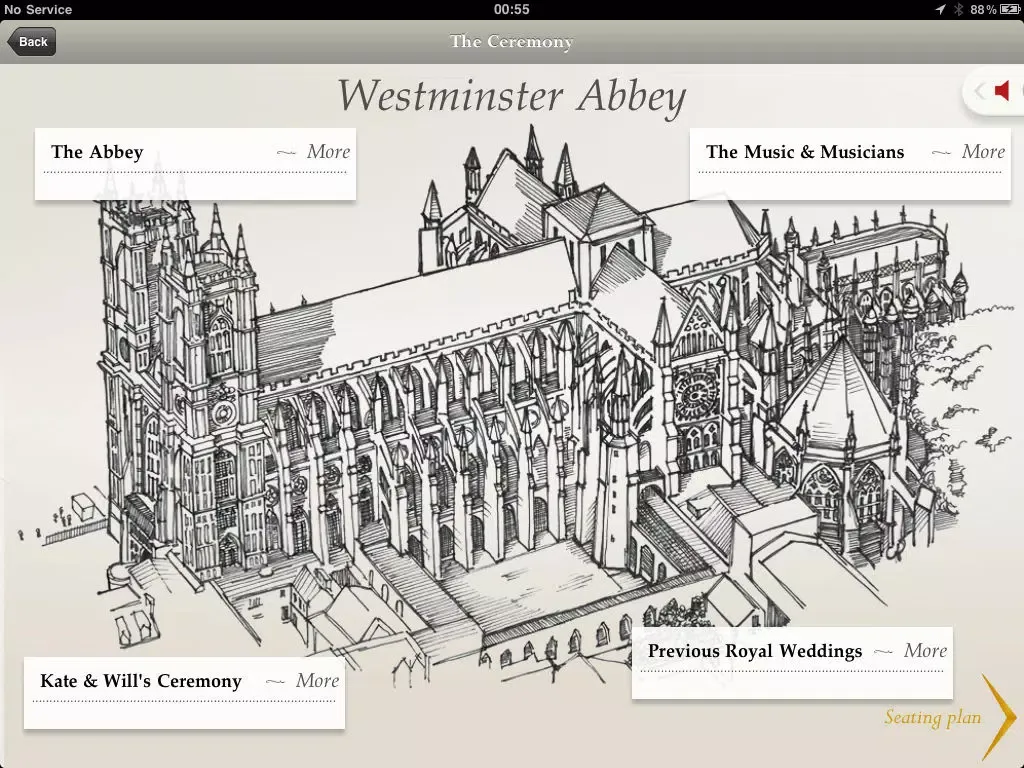Select The Music & Musicians title
Screen dimensions: 1024x768
(805, 152)
